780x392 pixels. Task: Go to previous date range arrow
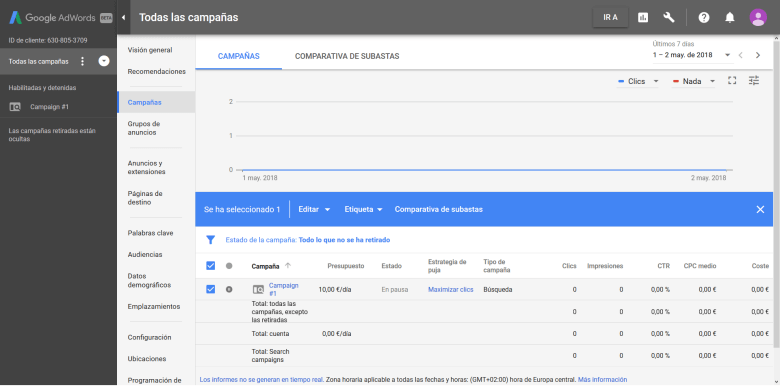coord(741,55)
